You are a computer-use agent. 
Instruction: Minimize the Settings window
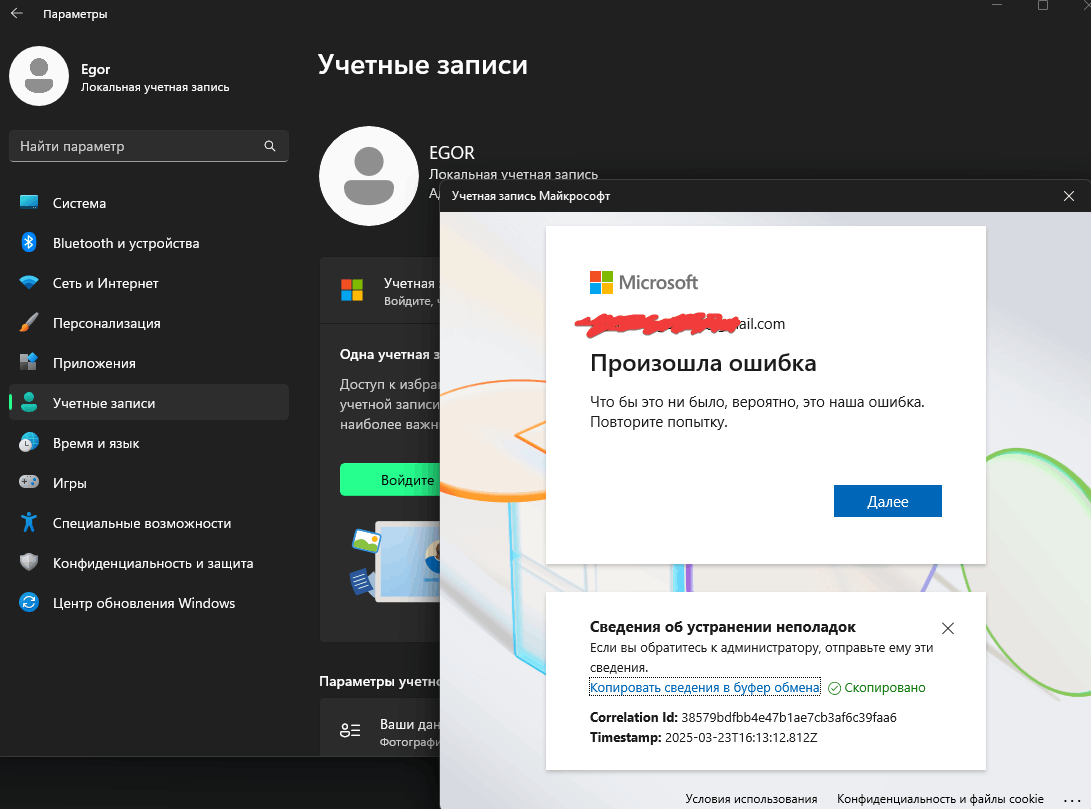[997, 6]
